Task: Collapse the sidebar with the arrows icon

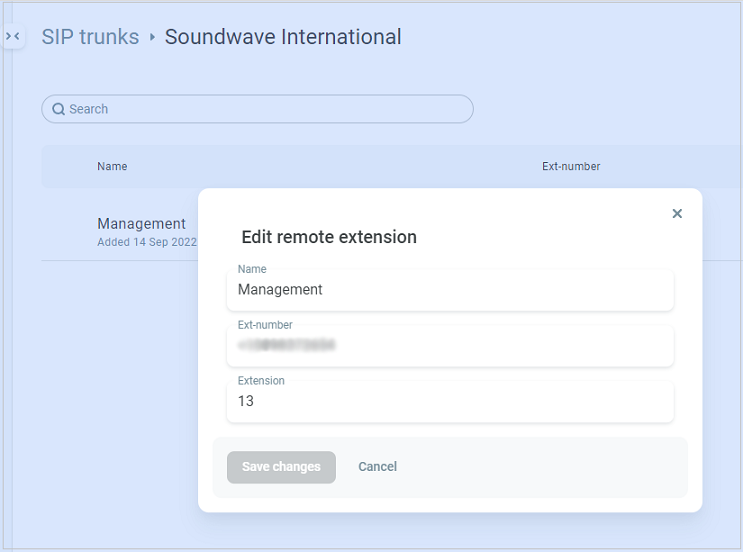Action: pyautogui.click(x=13, y=36)
